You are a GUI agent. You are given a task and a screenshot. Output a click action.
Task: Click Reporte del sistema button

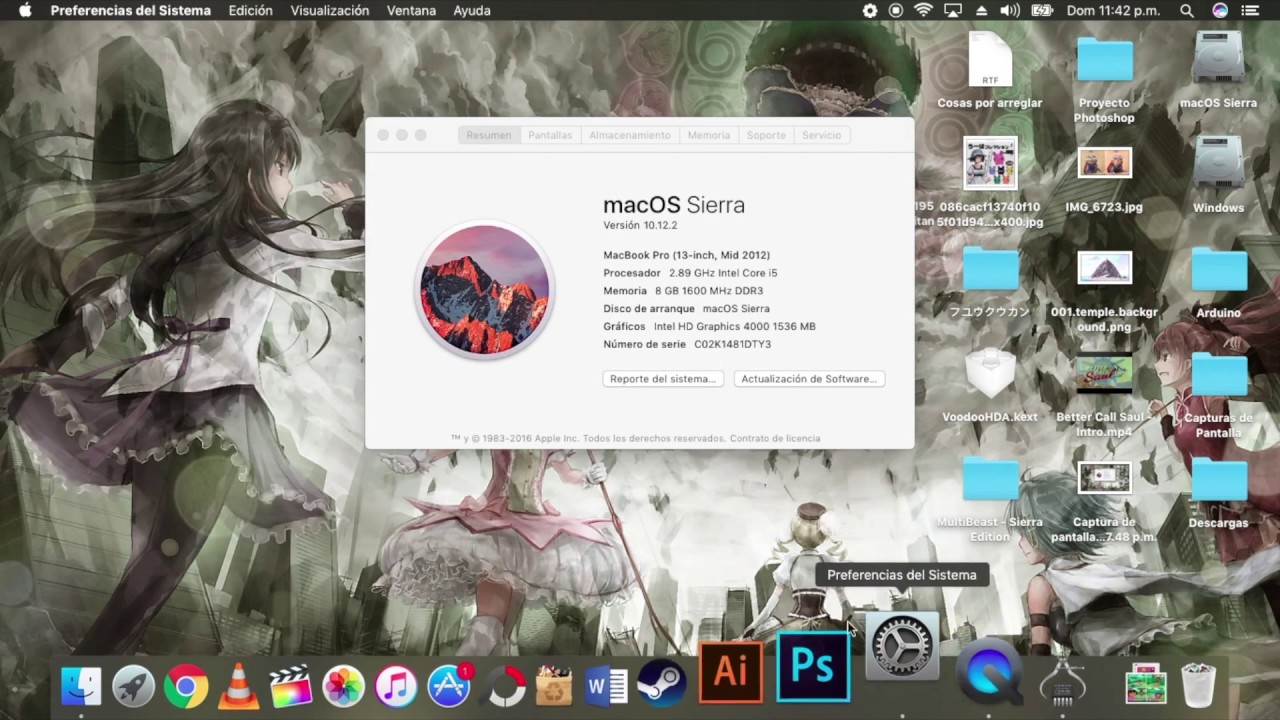click(x=663, y=379)
